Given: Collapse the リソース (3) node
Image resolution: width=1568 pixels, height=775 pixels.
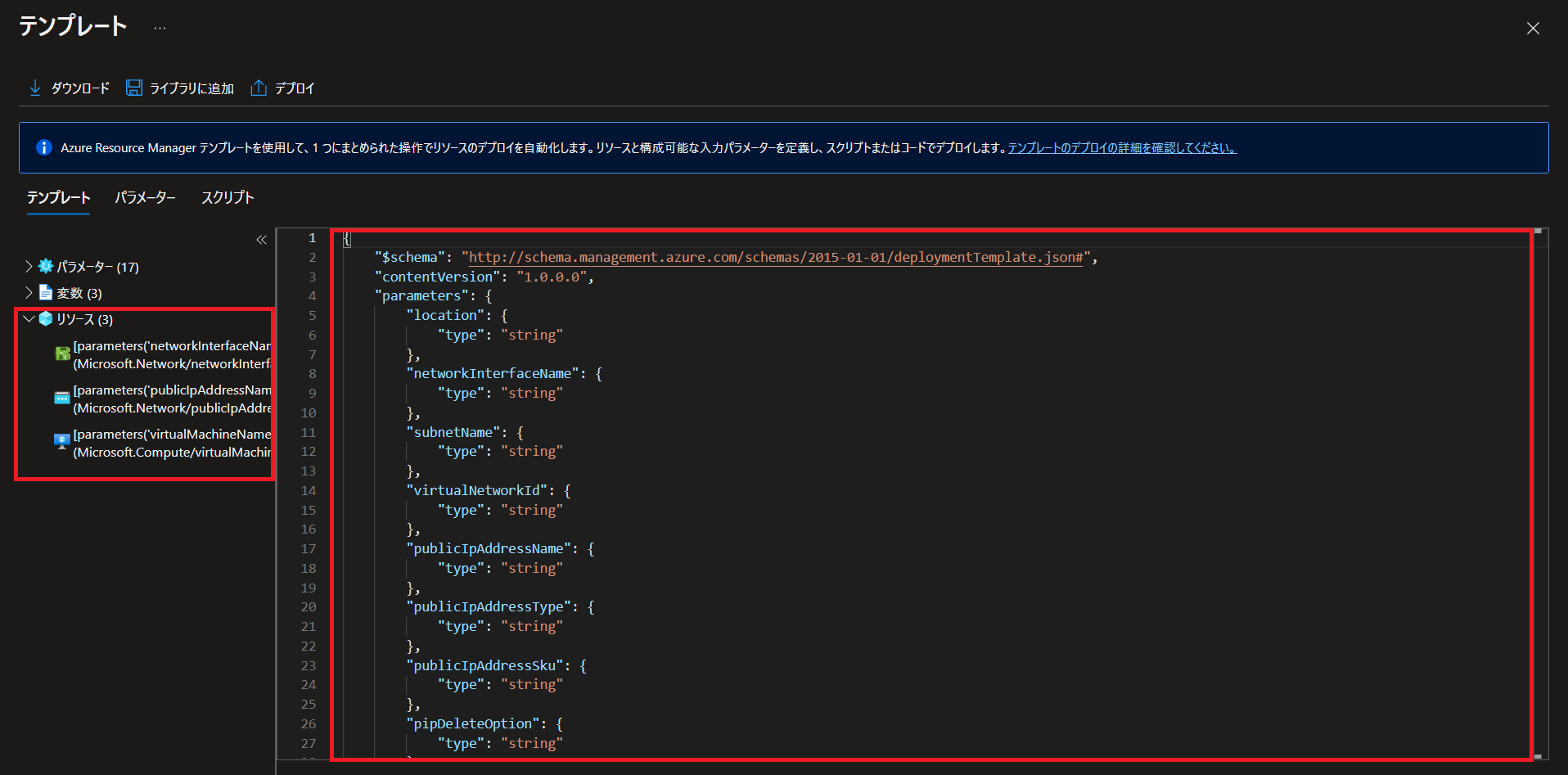Looking at the screenshot, I should 29,318.
